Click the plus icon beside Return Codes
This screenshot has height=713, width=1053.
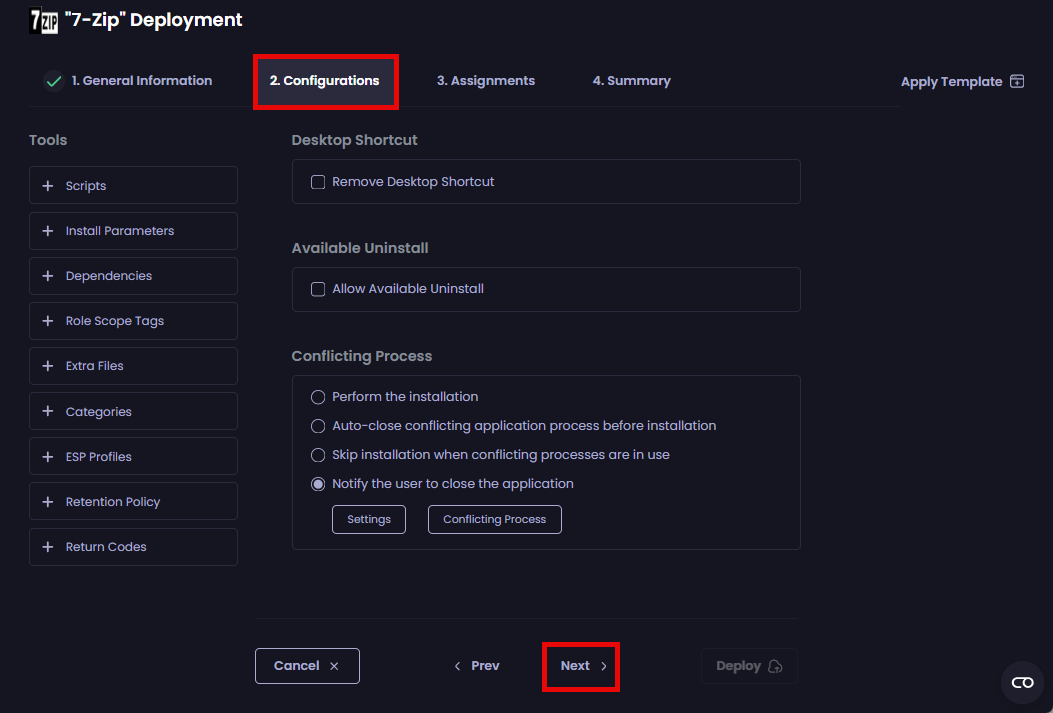(47, 546)
